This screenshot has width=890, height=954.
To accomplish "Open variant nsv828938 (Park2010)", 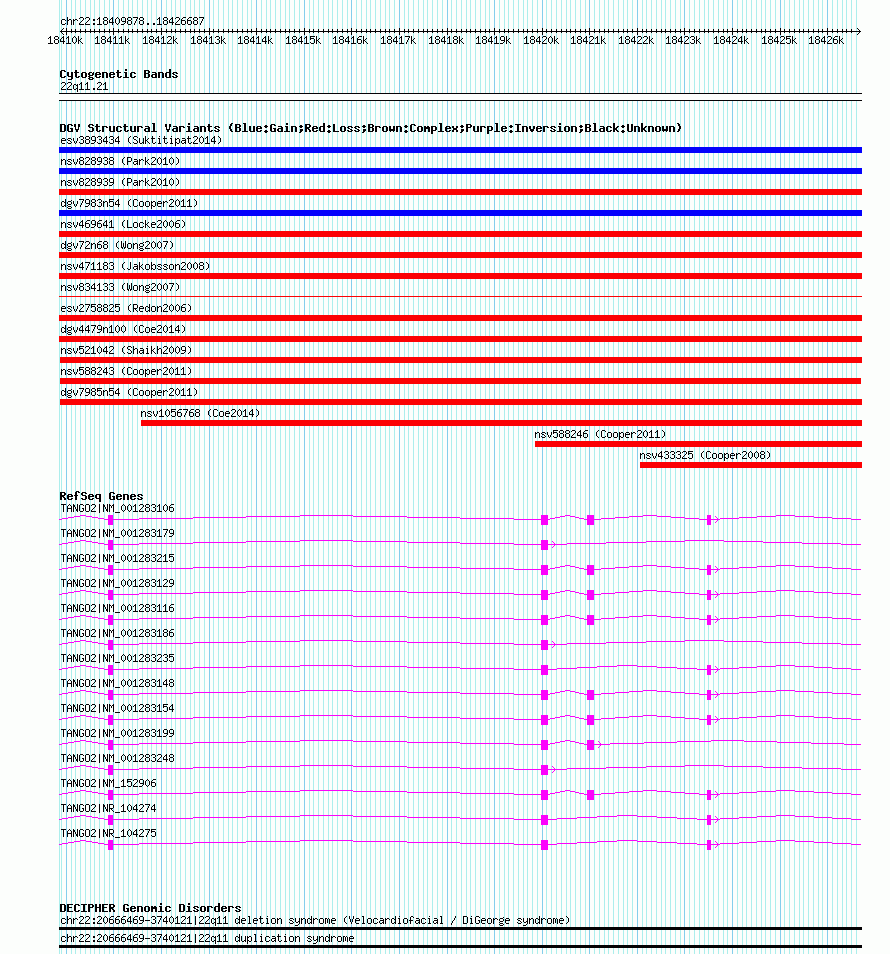I will pyautogui.click(x=120, y=161).
